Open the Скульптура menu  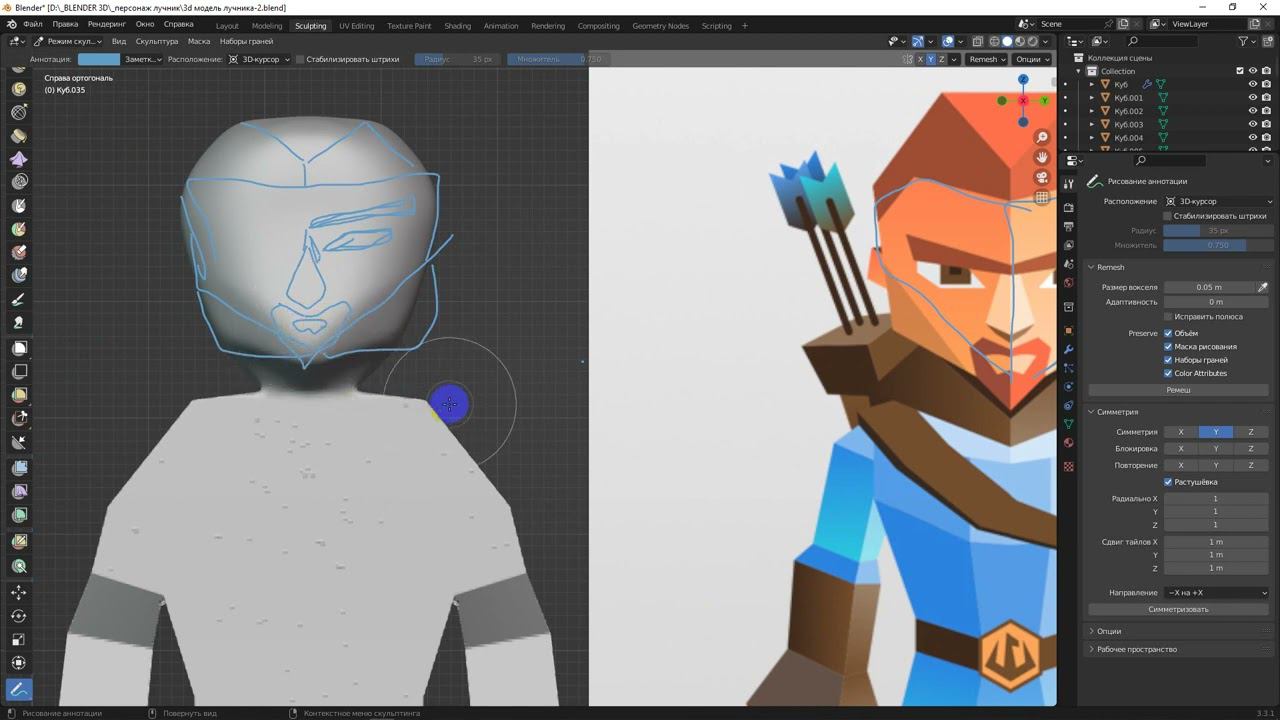point(156,41)
